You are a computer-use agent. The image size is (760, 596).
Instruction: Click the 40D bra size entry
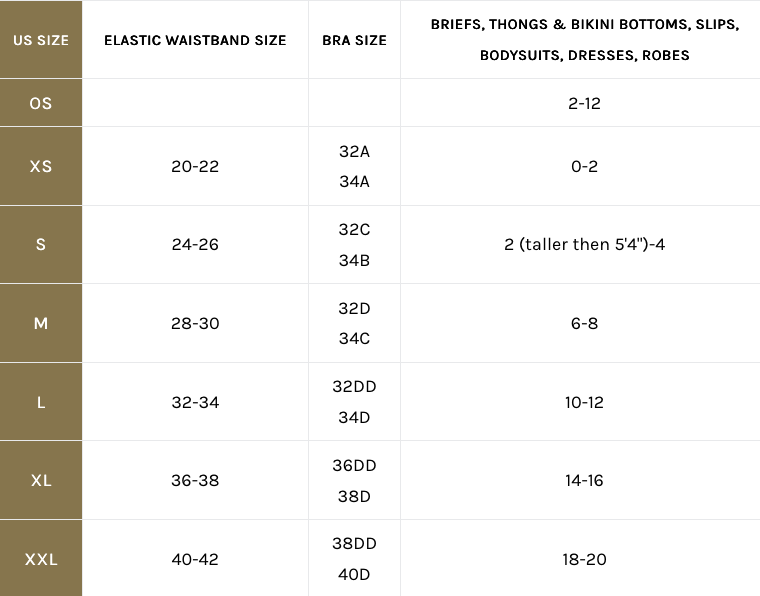click(x=354, y=574)
